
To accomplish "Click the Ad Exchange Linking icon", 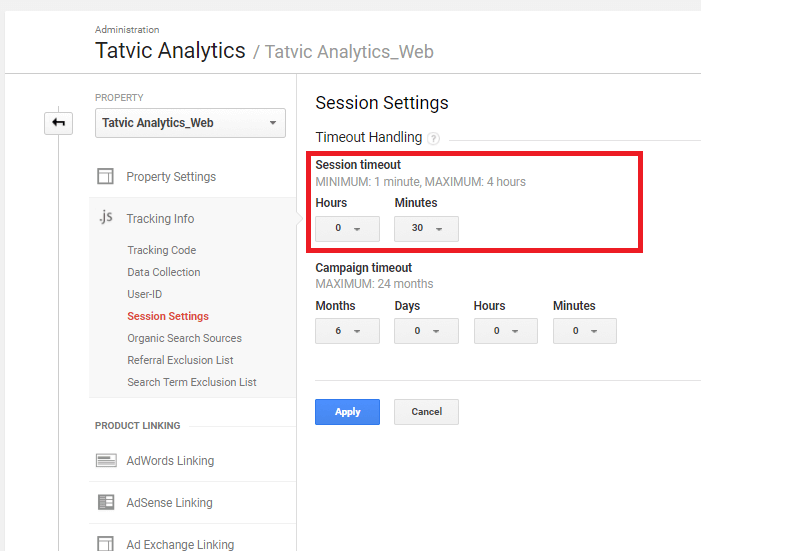I will click(x=106, y=543).
